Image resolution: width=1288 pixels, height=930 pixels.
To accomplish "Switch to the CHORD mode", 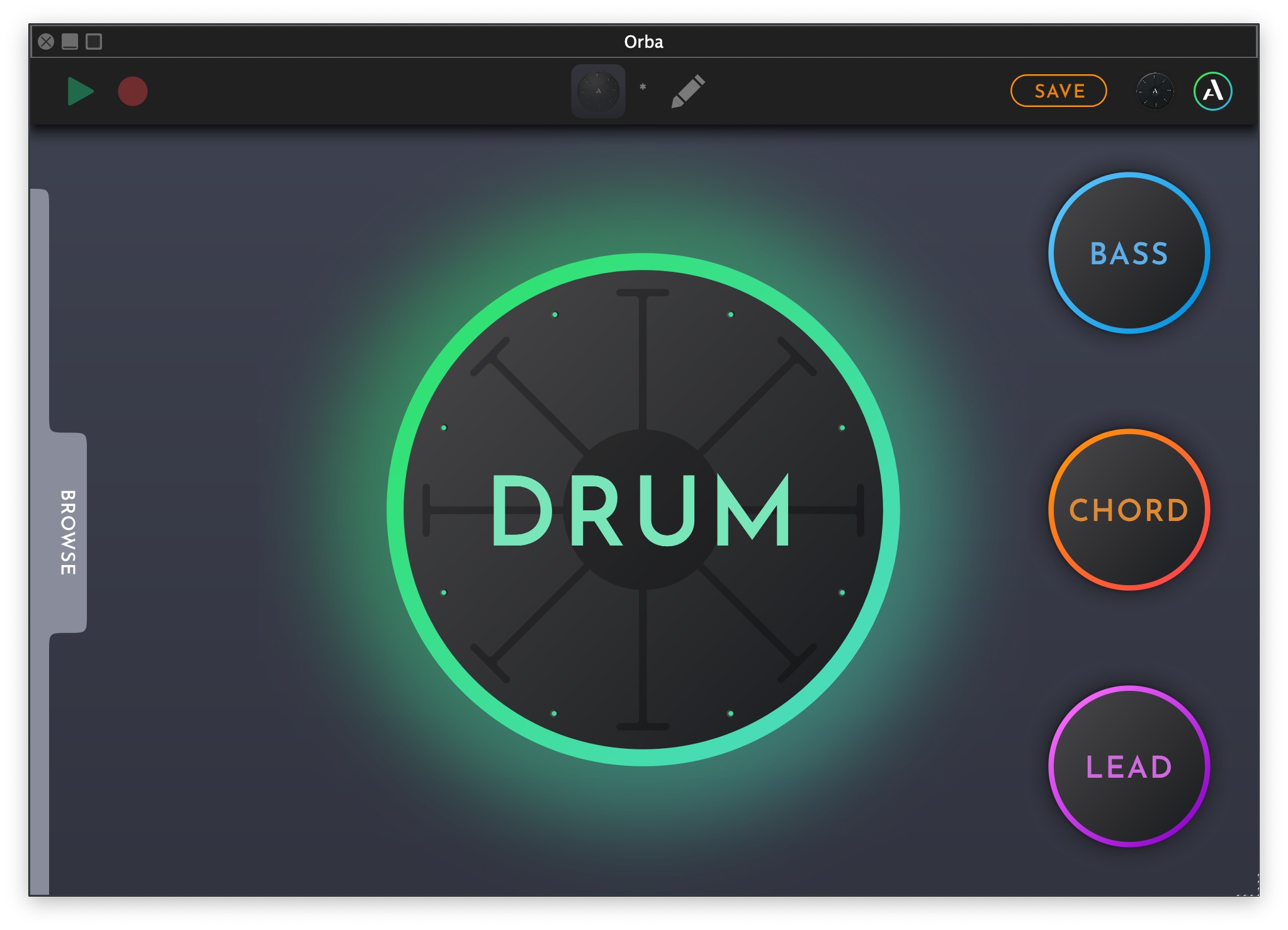I will (1129, 510).
